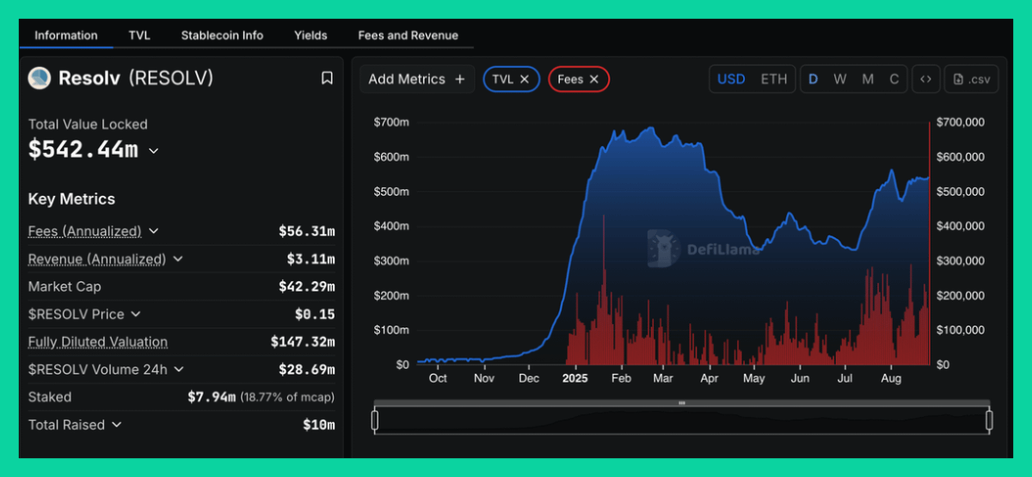The image size is (1032, 477).
Task: Expand Total Raised chevron
Action: point(116,425)
